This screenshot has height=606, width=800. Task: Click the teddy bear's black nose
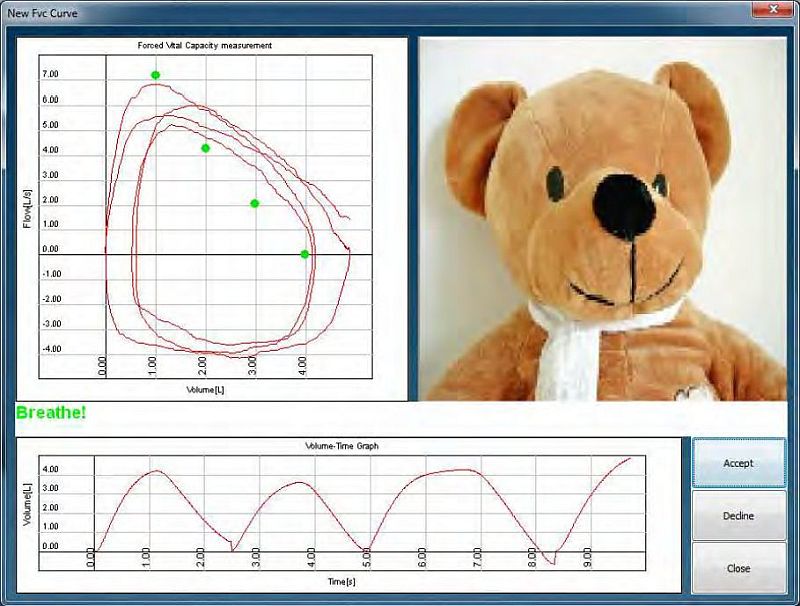pyautogui.click(x=623, y=205)
